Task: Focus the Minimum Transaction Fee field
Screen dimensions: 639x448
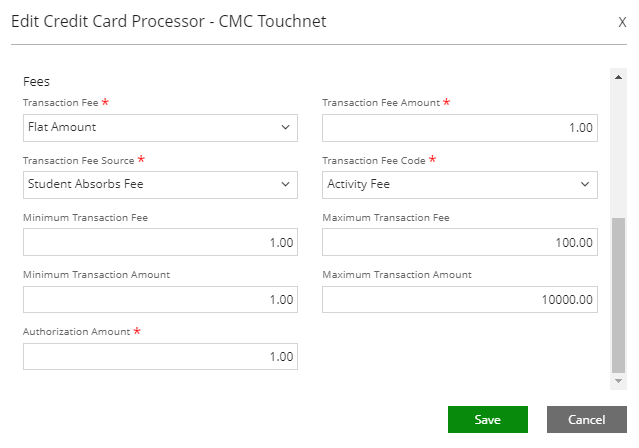Action: [160, 242]
